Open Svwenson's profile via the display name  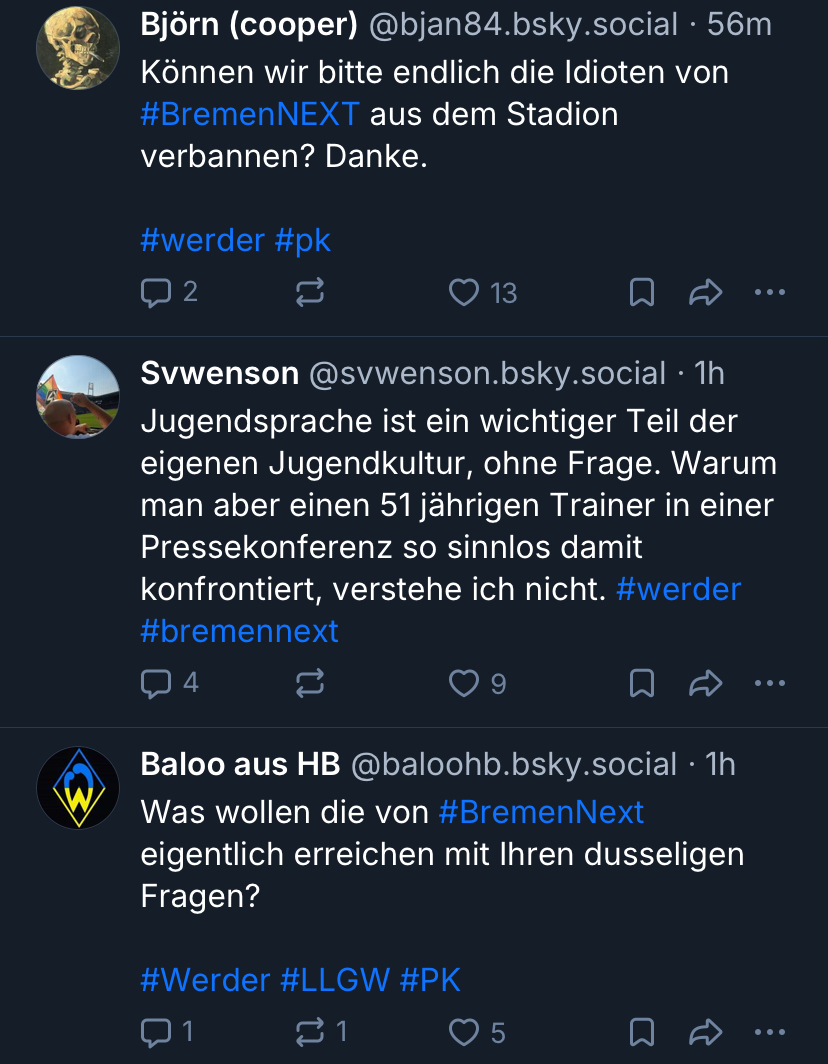[x=220, y=373]
